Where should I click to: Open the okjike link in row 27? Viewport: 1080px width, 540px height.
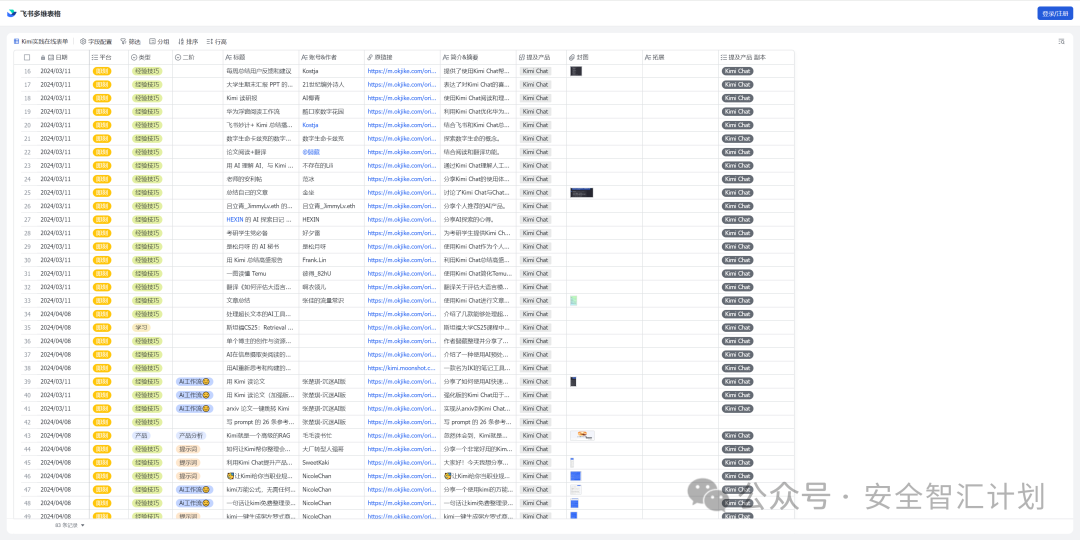pos(402,219)
